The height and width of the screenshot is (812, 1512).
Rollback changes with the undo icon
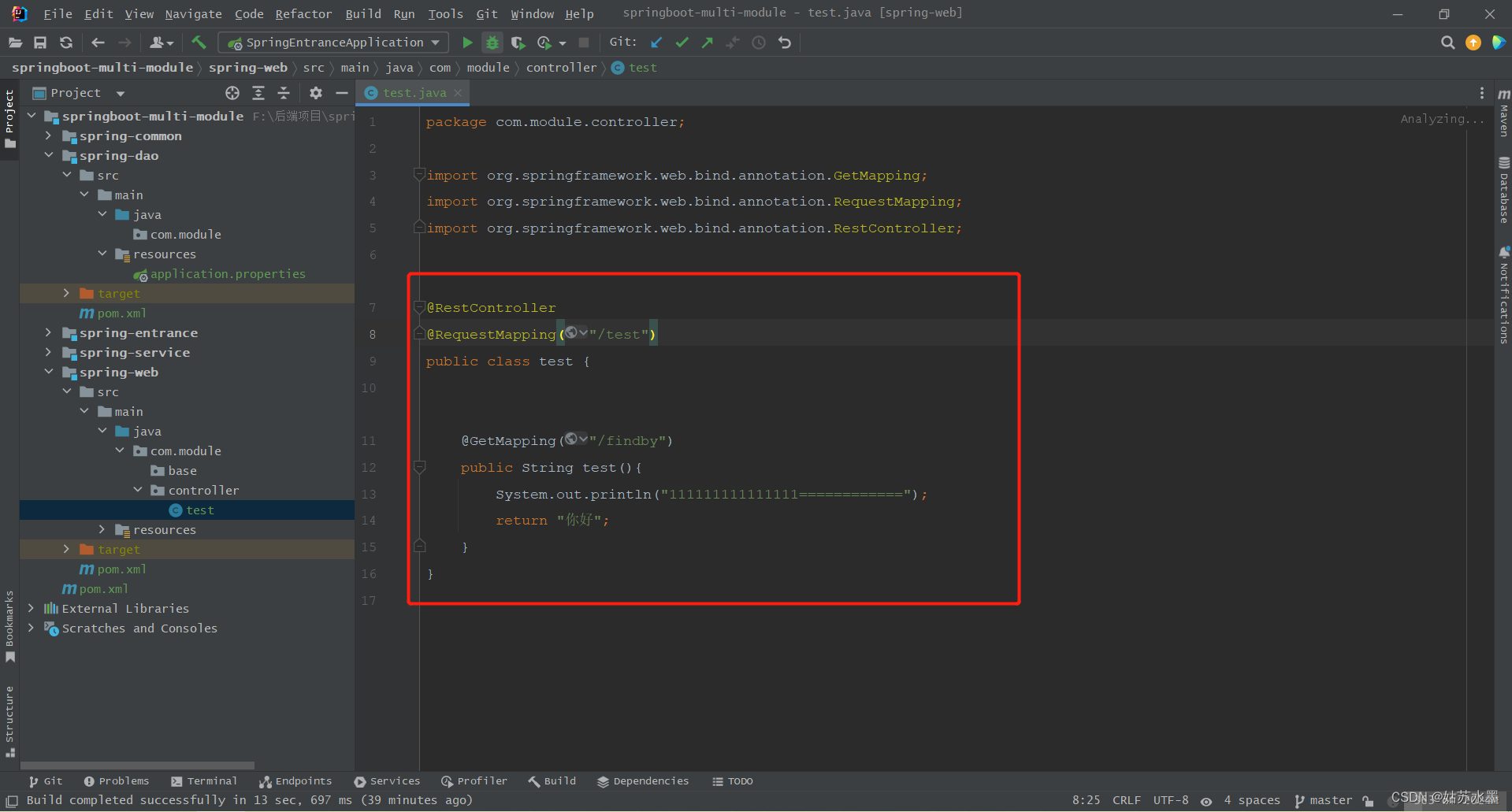(x=785, y=43)
